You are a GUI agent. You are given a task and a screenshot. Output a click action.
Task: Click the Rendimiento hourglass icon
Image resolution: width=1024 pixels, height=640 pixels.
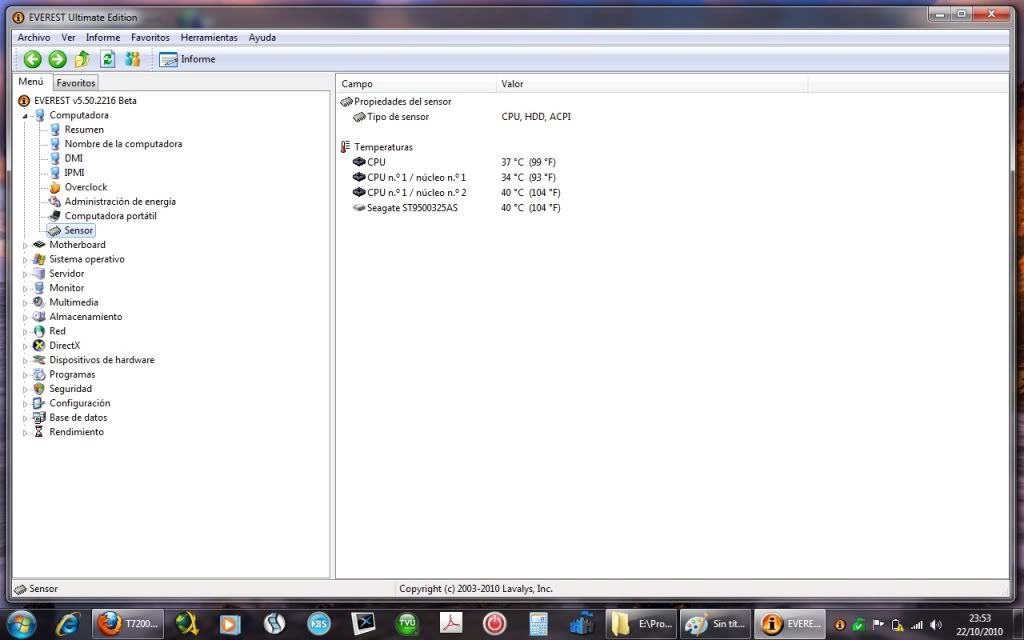[39, 432]
